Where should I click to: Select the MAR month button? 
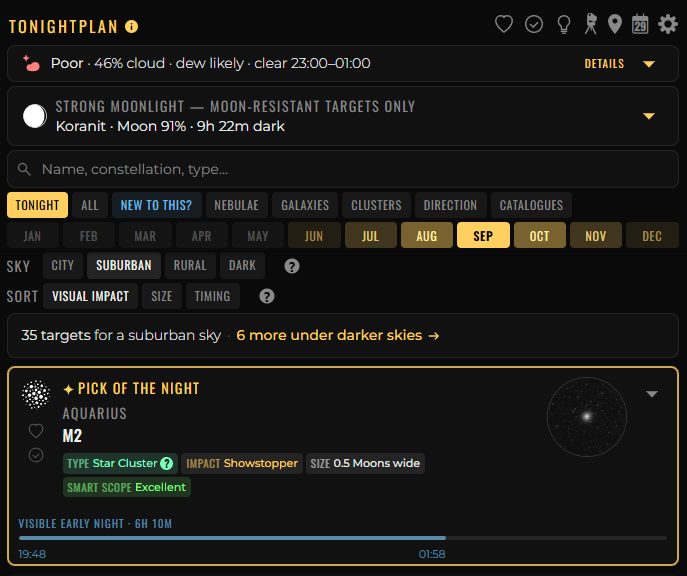click(x=145, y=236)
